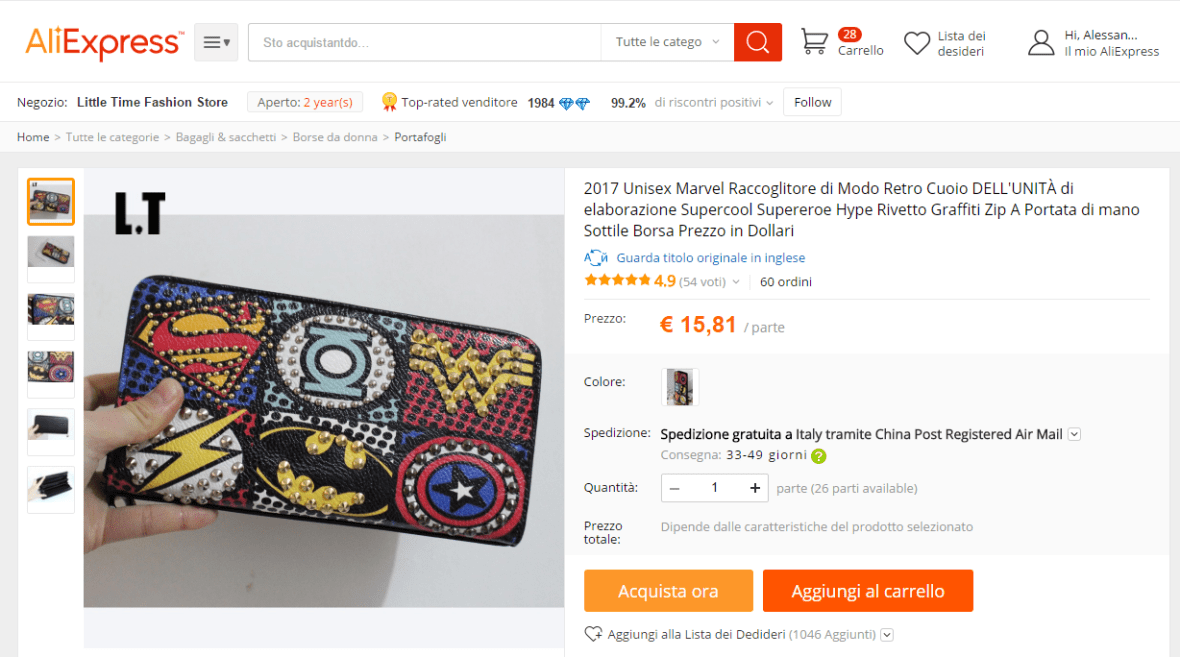The width and height of the screenshot is (1180, 657).
Task: Click the AliExpress logo
Action: [x=104, y=43]
